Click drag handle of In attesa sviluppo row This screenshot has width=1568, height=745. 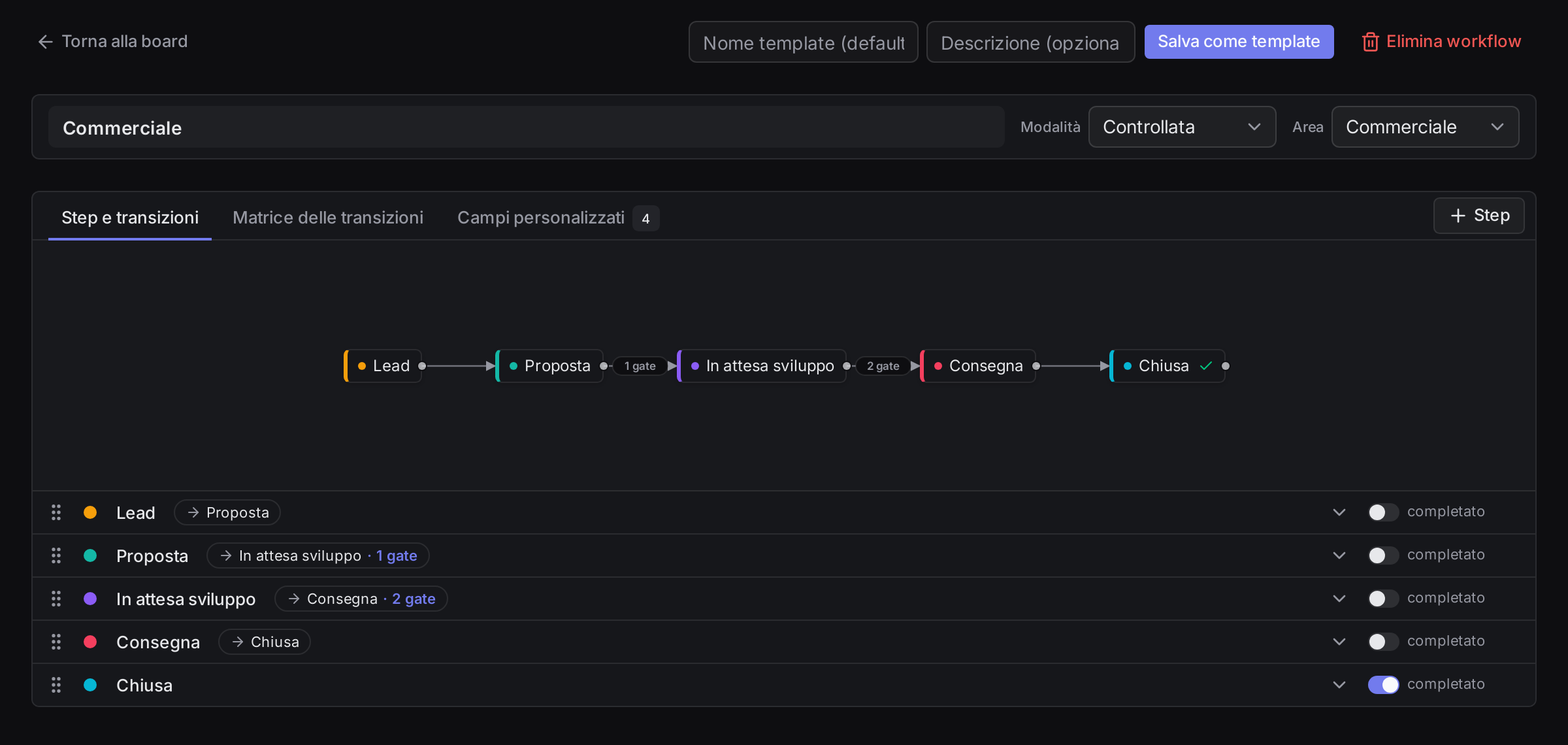click(x=56, y=599)
